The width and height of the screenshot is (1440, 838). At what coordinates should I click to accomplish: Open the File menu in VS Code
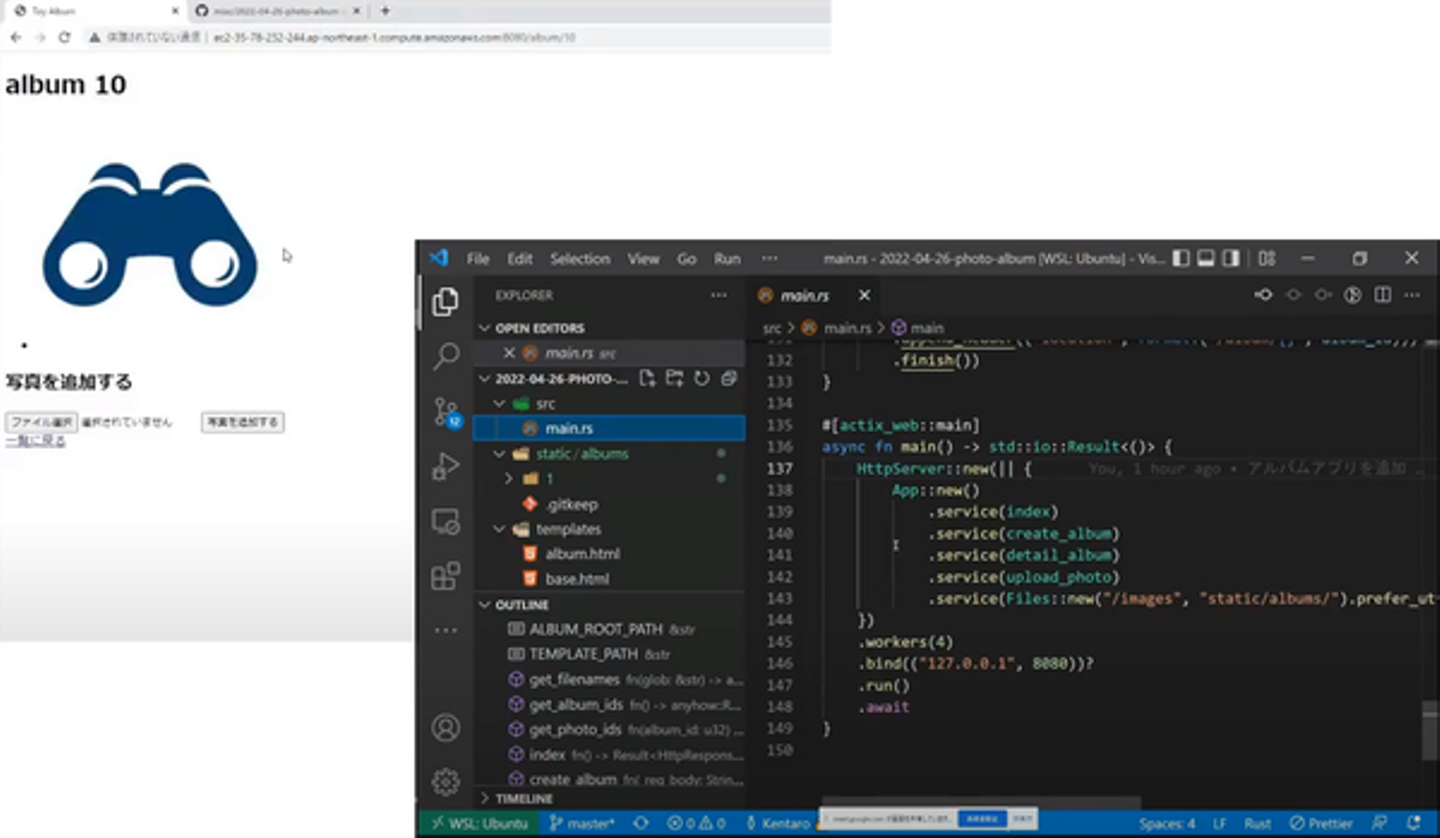[x=478, y=258]
